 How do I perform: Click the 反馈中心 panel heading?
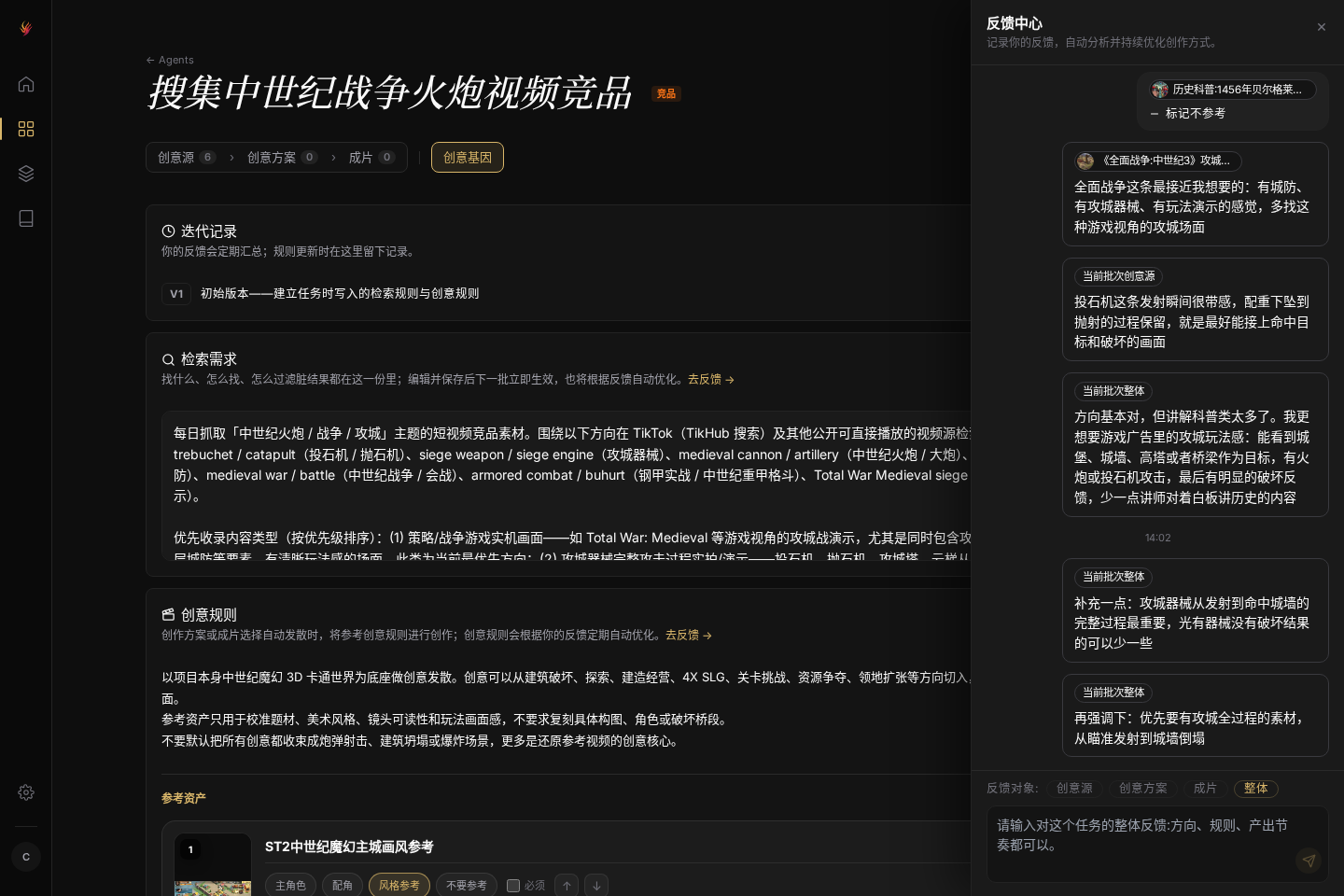click(x=1015, y=23)
